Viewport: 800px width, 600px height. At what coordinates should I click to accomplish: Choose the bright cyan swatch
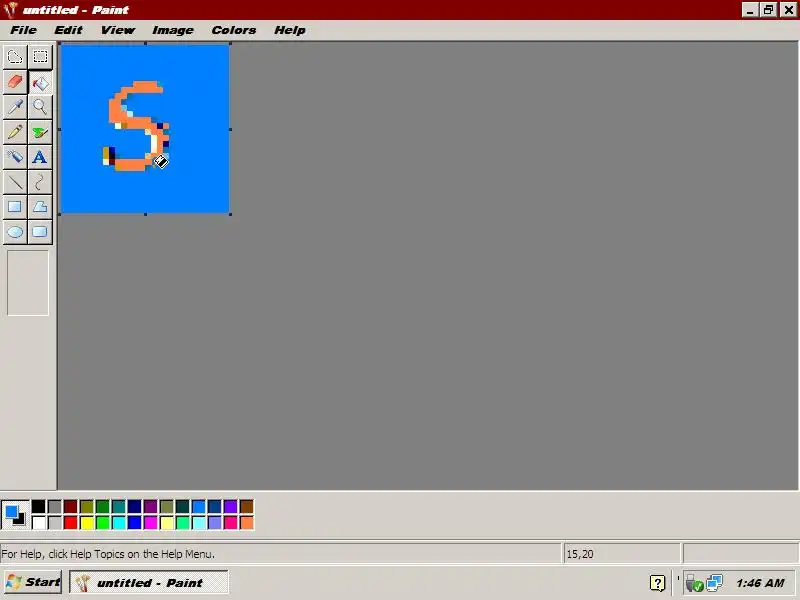coord(118,522)
